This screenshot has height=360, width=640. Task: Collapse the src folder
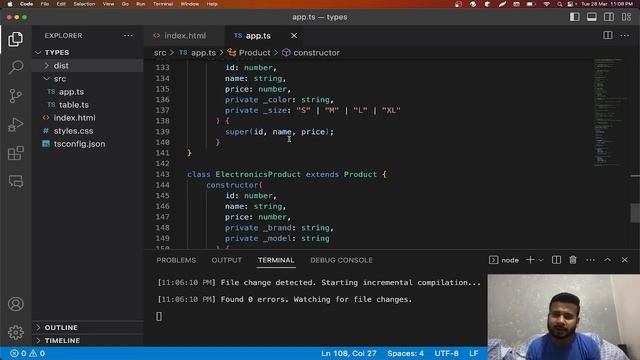88,79
